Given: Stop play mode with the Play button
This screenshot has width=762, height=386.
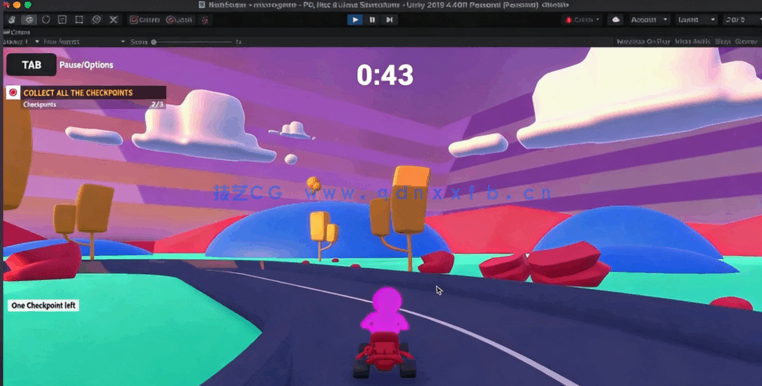Looking at the screenshot, I should coord(355,20).
